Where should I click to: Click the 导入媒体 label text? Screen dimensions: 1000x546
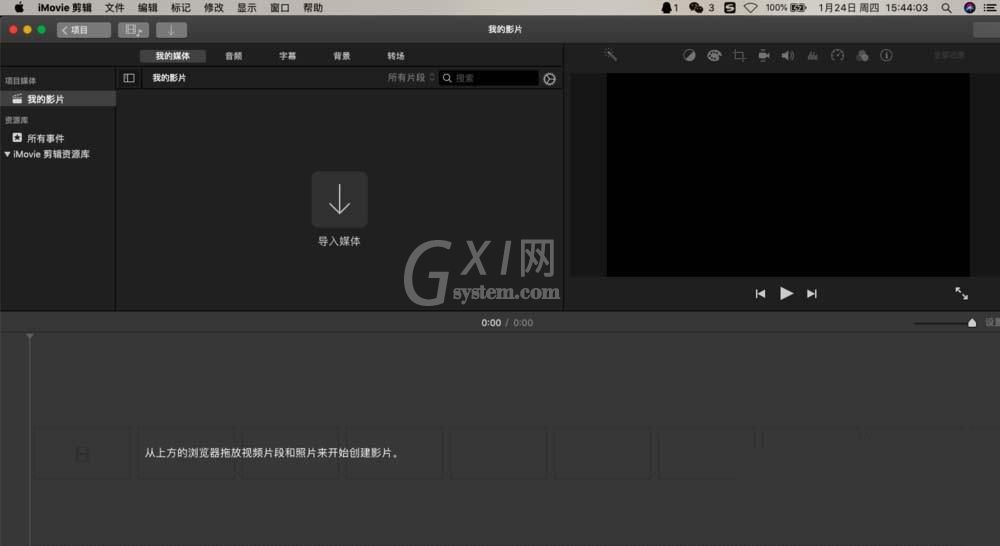[x=339, y=241]
